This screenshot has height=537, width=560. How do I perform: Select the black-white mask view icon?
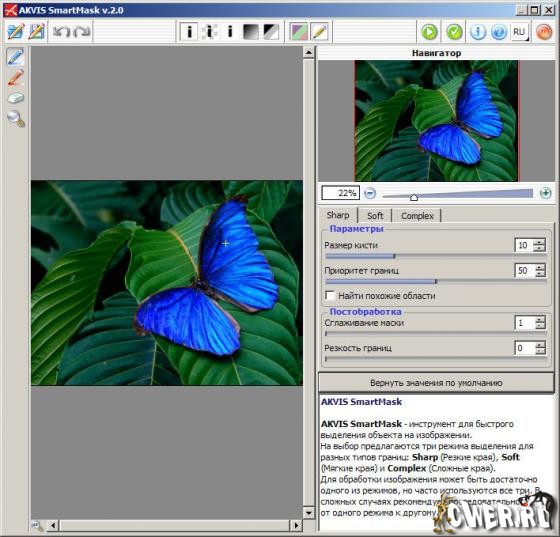click(x=271, y=32)
